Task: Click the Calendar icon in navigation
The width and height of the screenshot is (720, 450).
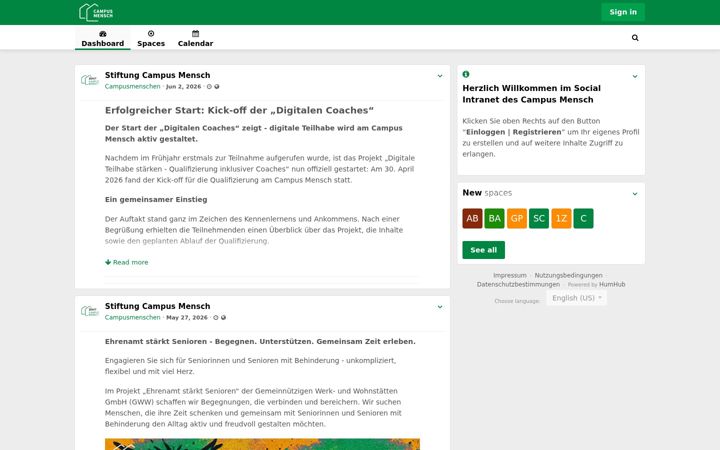Action: click(196, 34)
